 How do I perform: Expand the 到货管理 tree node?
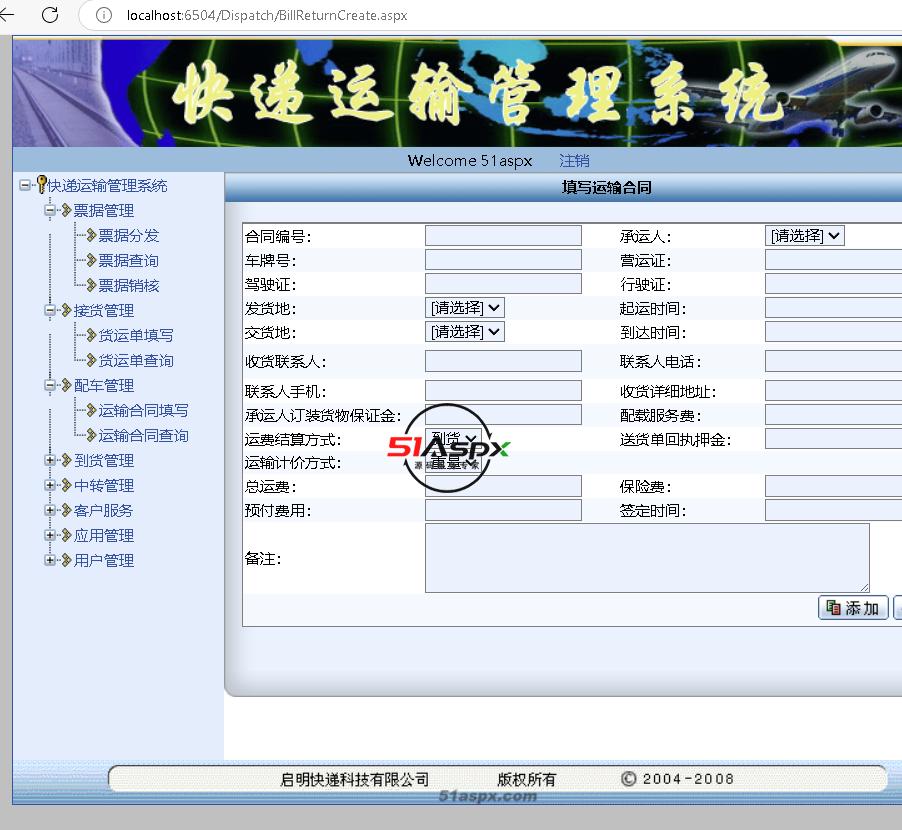50,460
